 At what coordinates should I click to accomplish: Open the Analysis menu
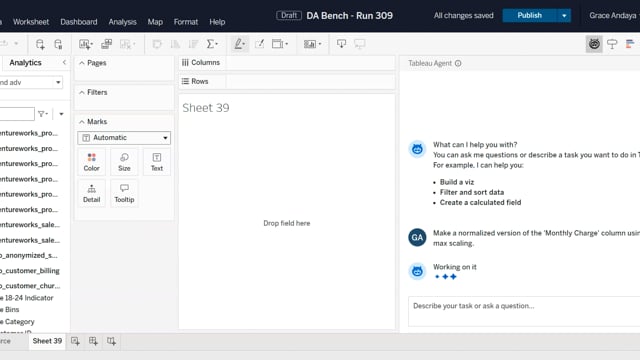(x=122, y=22)
